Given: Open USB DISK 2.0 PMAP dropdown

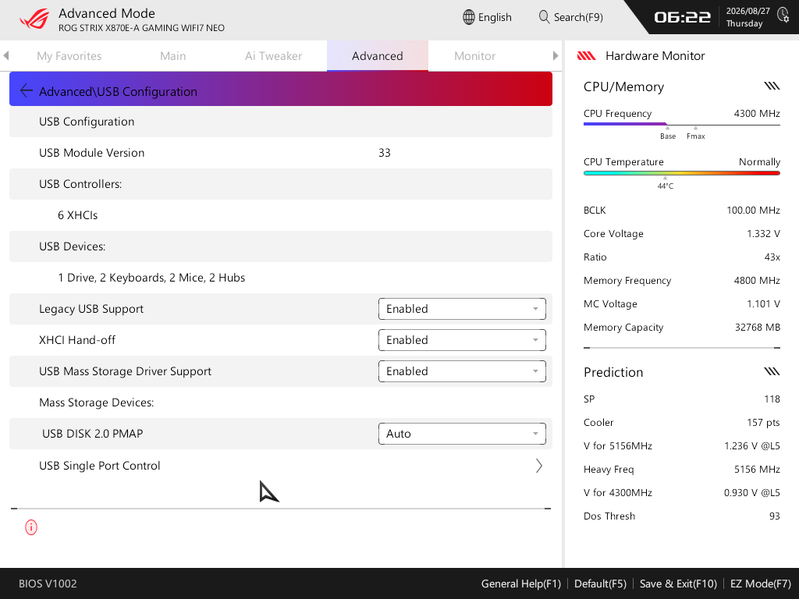Looking at the screenshot, I should click(x=462, y=433).
